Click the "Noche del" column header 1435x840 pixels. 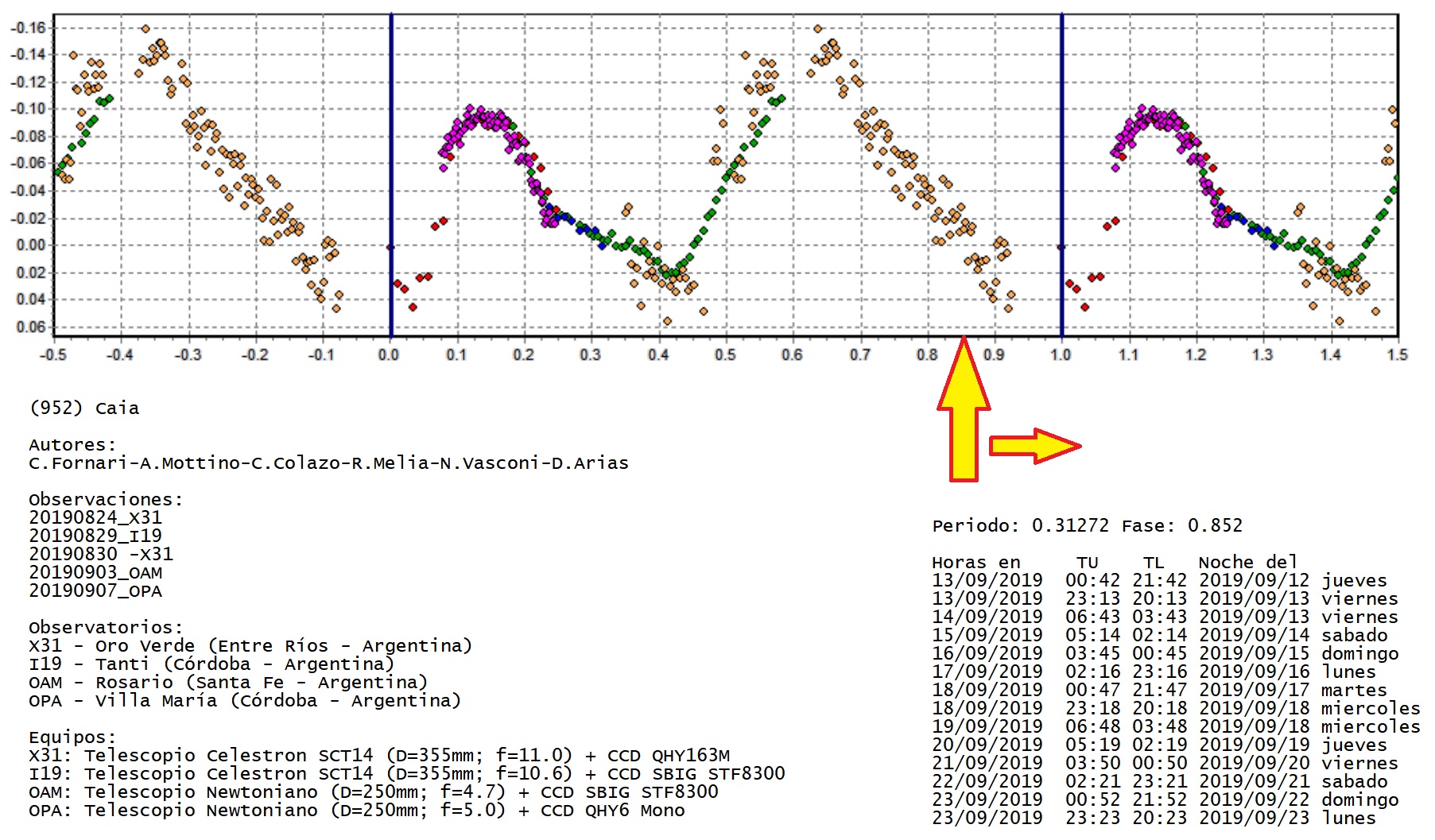1247,562
